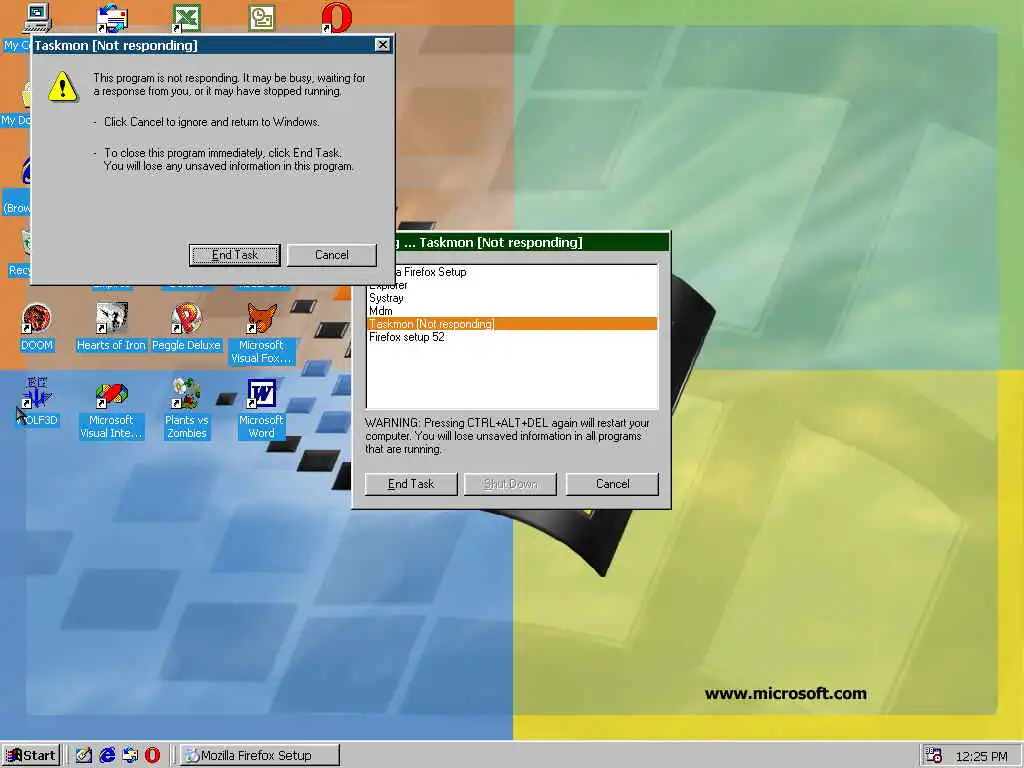The image size is (1024, 768).
Task: Open the WOLF3D desktop shortcut
Action: (x=37, y=403)
